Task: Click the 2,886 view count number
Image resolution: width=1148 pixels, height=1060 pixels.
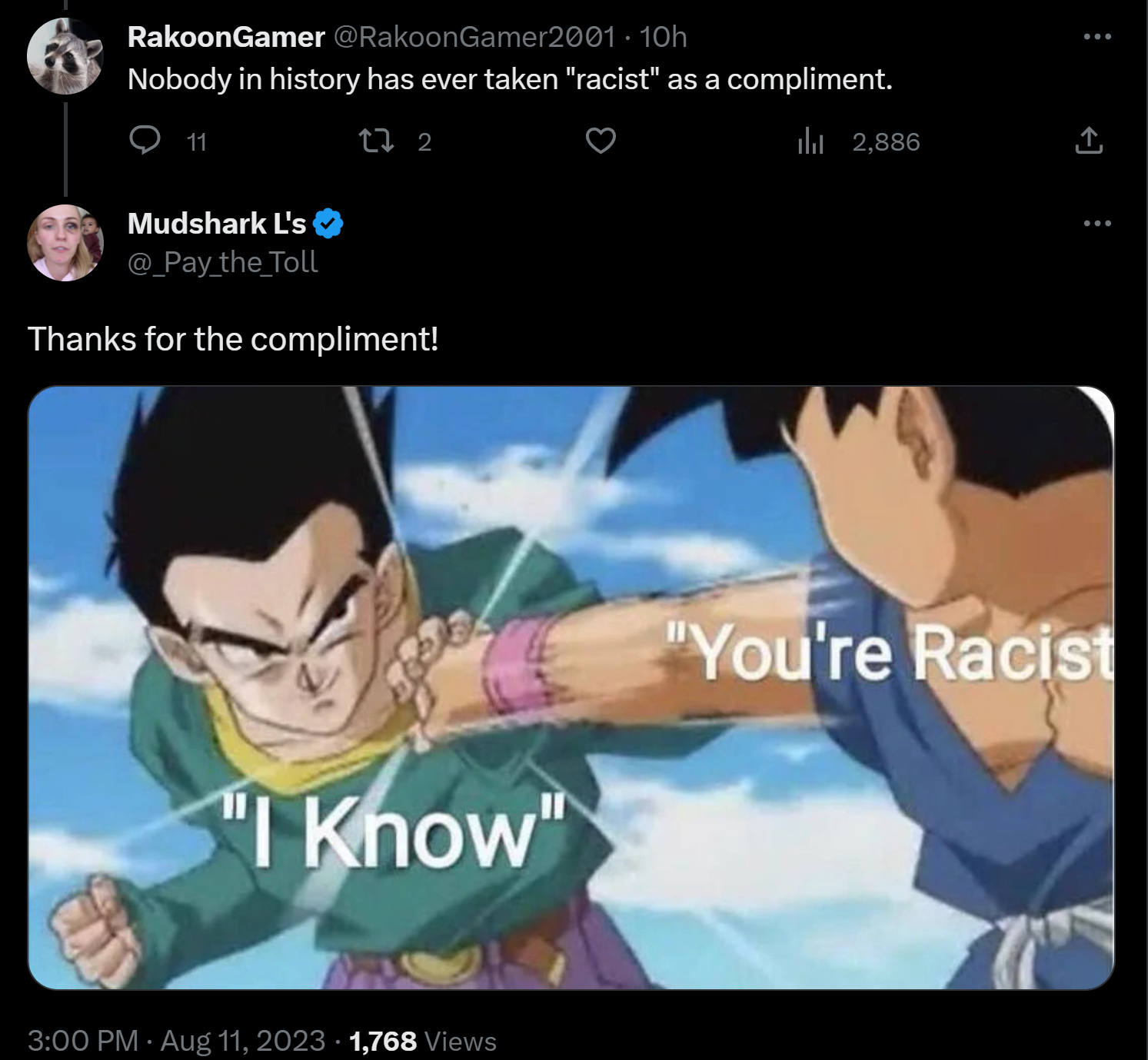Action: [886, 141]
